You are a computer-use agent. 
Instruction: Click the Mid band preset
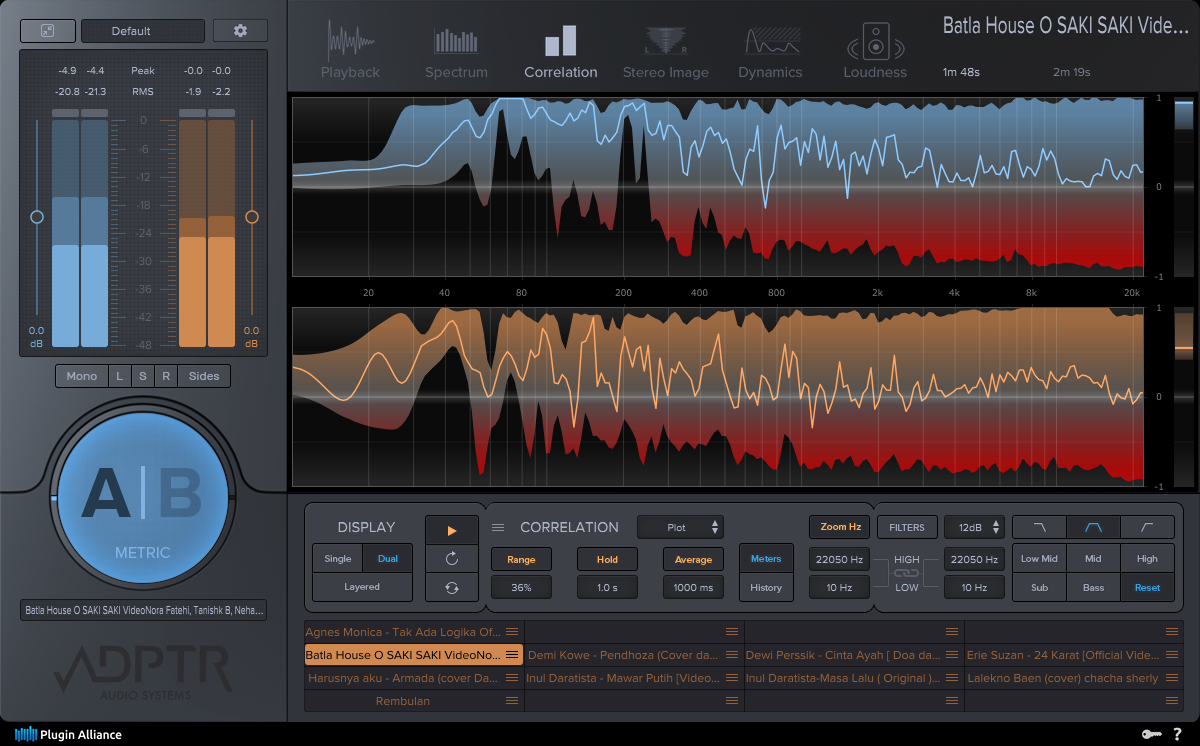pyautogui.click(x=1093, y=559)
